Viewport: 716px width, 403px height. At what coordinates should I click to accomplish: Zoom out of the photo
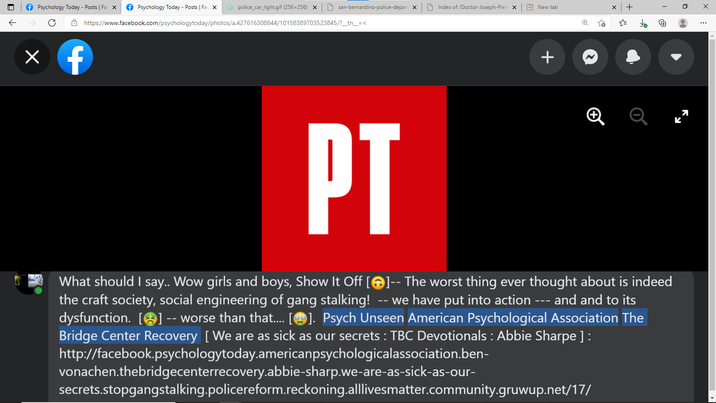[638, 116]
